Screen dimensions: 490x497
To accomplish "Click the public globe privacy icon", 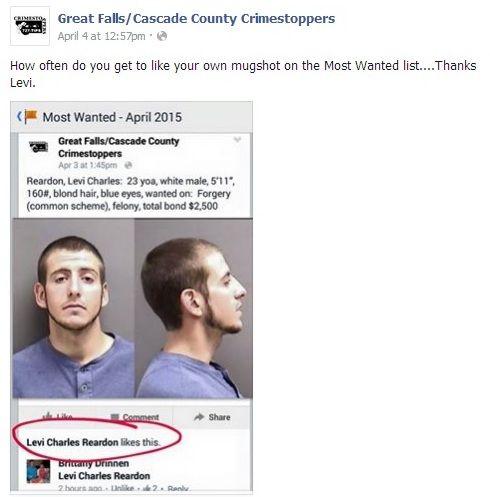I will (162, 36).
